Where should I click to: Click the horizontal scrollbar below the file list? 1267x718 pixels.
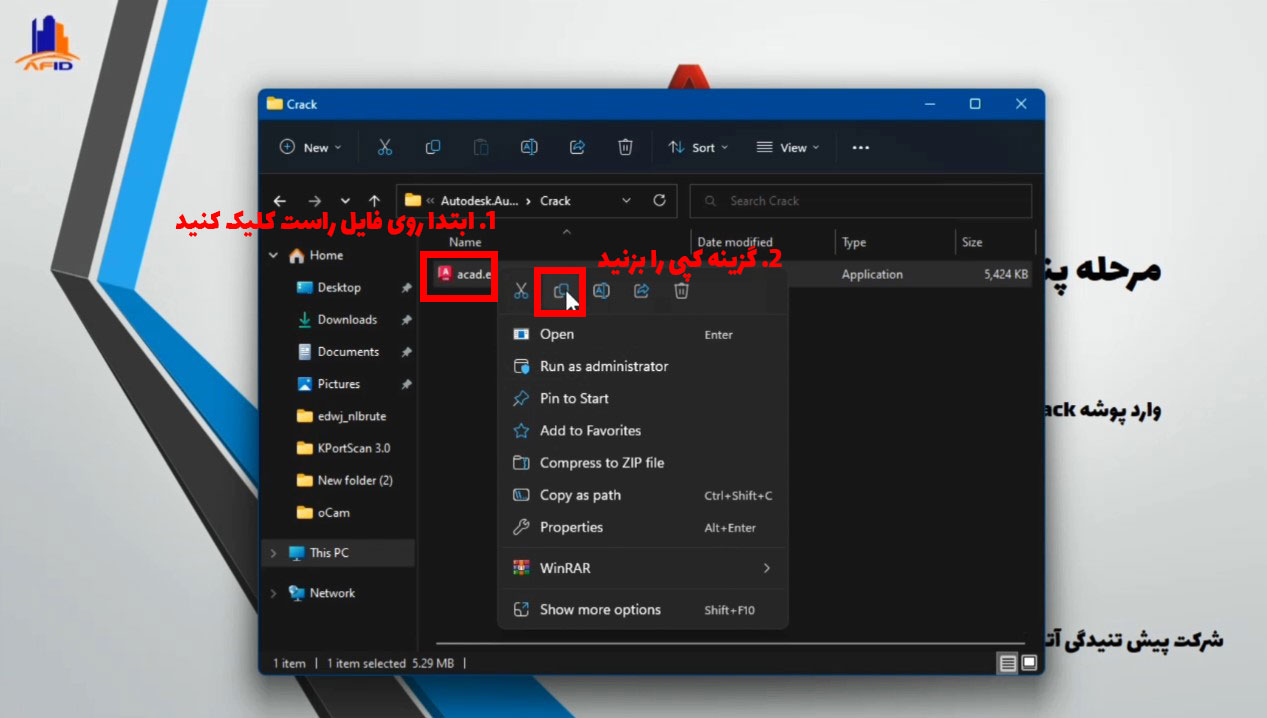point(730,643)
